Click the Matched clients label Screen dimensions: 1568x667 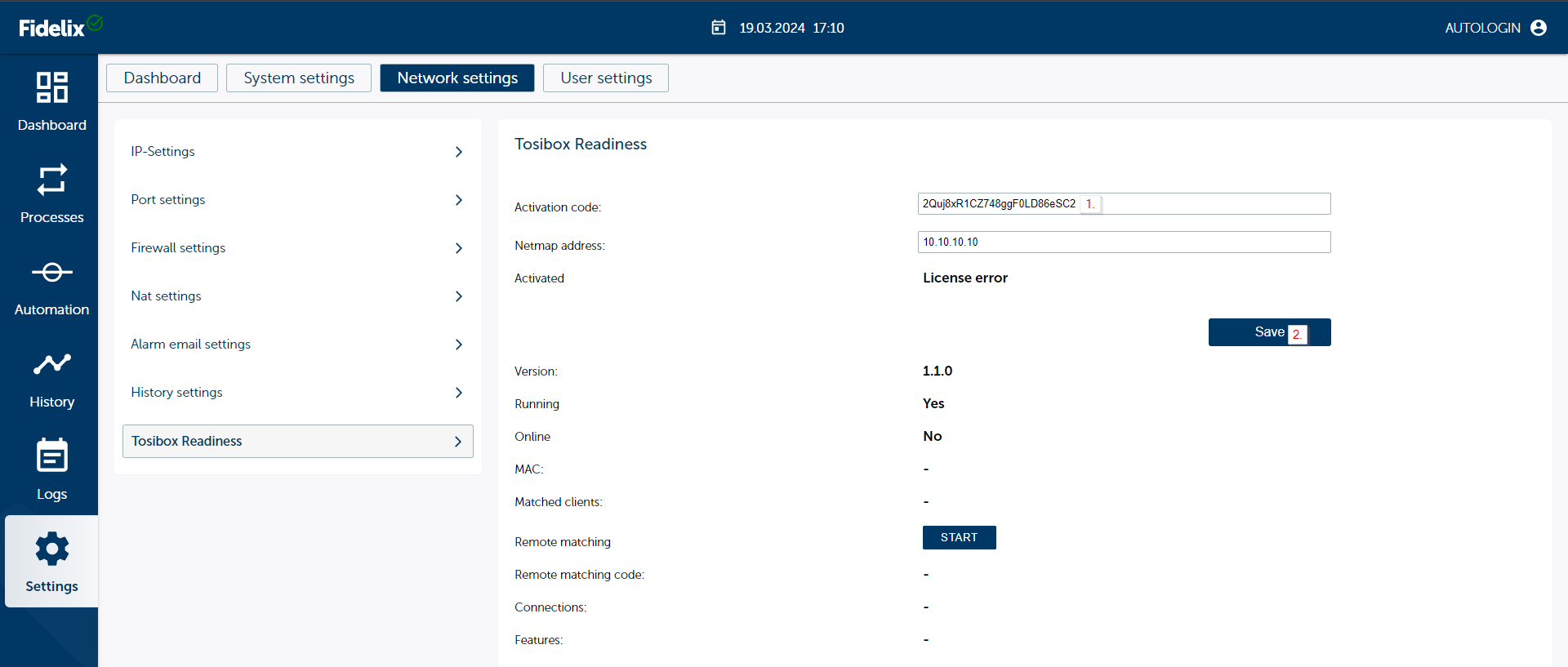[559, 502]
